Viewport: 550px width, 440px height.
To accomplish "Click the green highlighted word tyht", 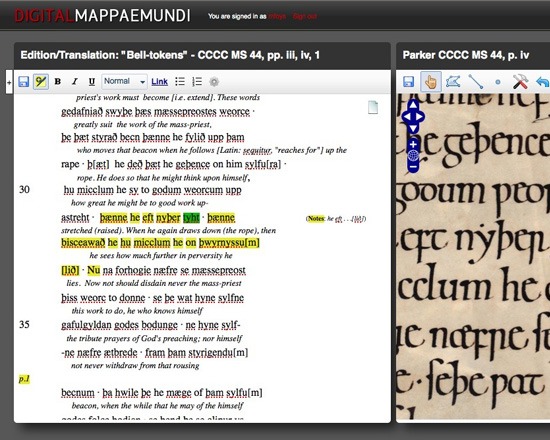I will pyautogui.click(x=191, y=218).
